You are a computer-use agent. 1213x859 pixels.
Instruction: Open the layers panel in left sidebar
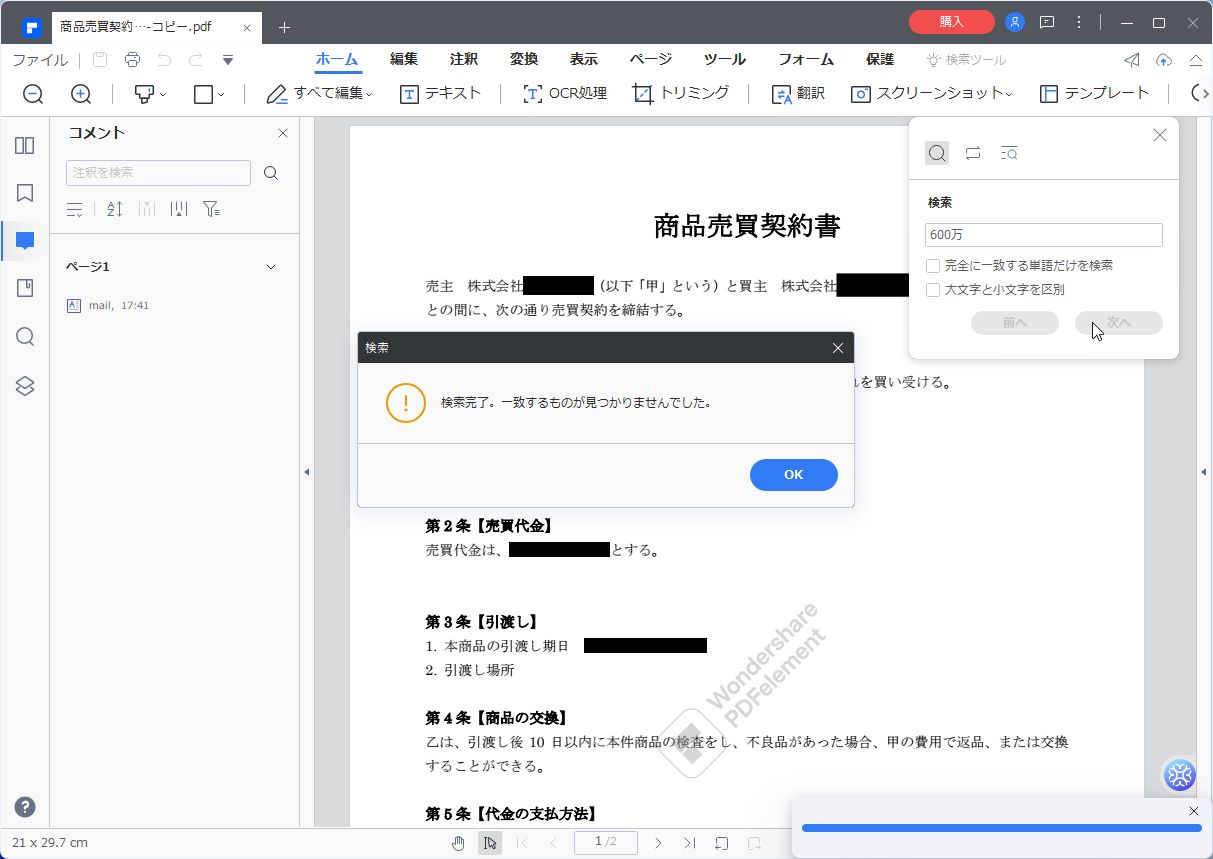[24, 385]
